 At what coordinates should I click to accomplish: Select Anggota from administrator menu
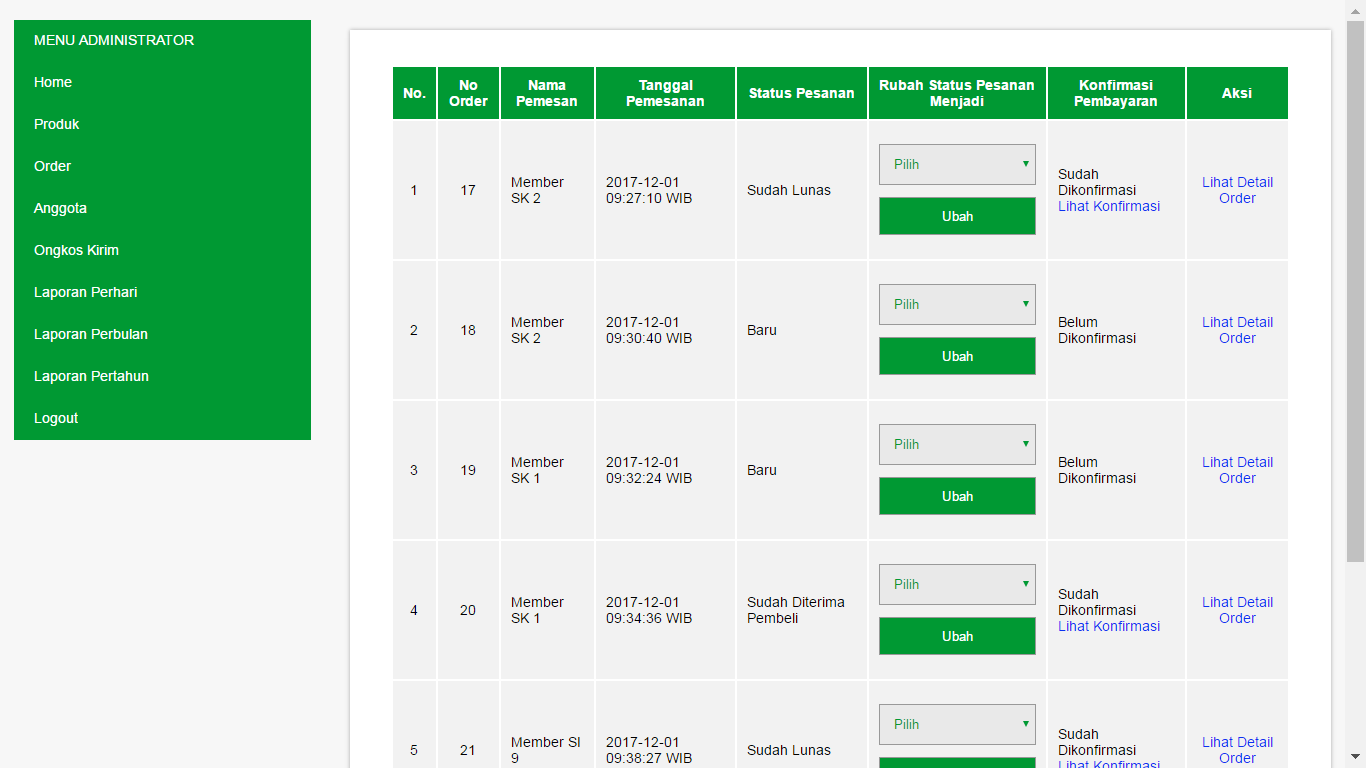[60, 208]
